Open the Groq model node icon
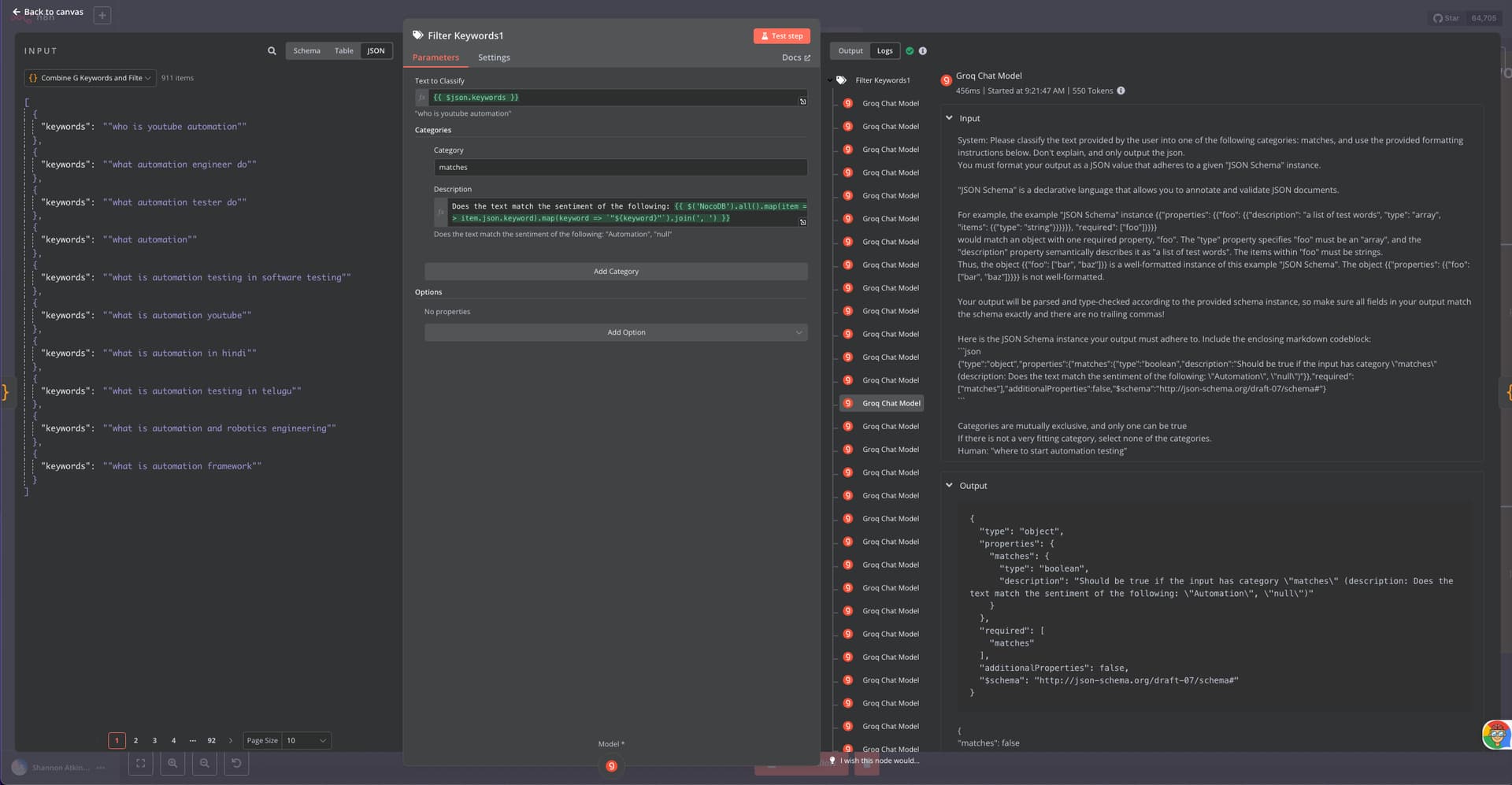 tap(611, 766)
